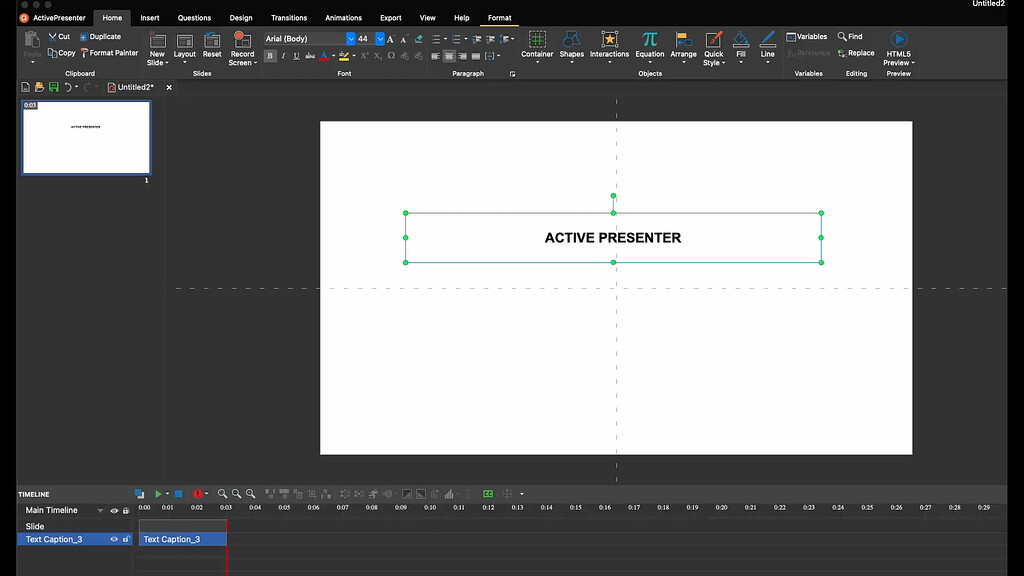Switch to the Animations tab
This screenshot has height=576, width=1024.
coord(343,18)
